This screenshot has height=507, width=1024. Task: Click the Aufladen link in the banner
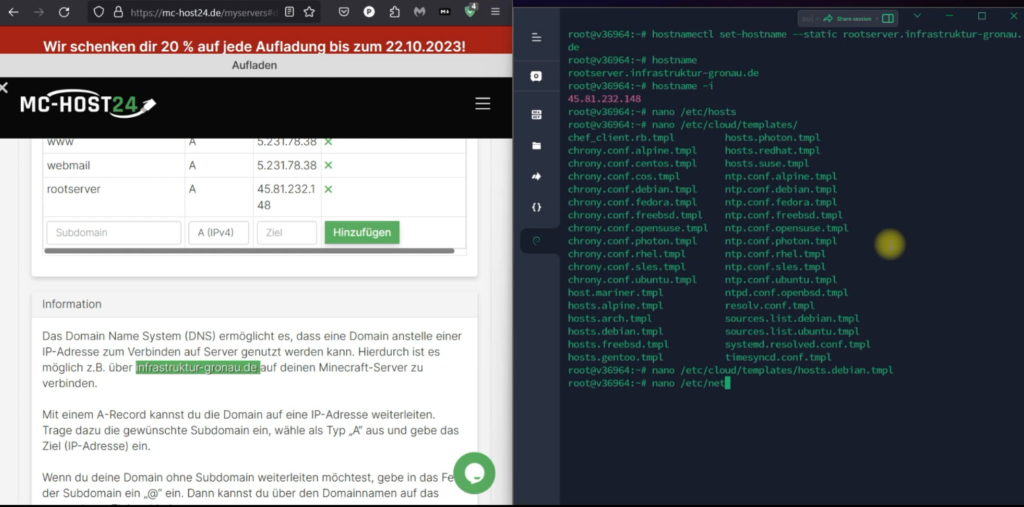256,65
